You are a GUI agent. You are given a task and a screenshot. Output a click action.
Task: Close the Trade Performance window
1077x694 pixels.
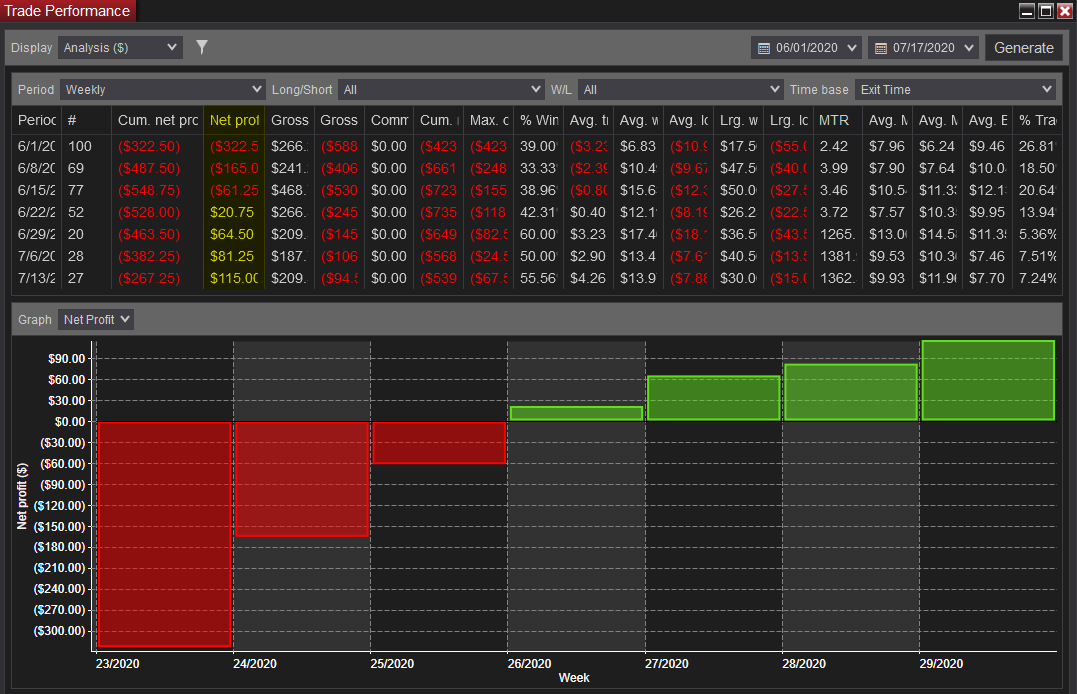click(1064, 11)
